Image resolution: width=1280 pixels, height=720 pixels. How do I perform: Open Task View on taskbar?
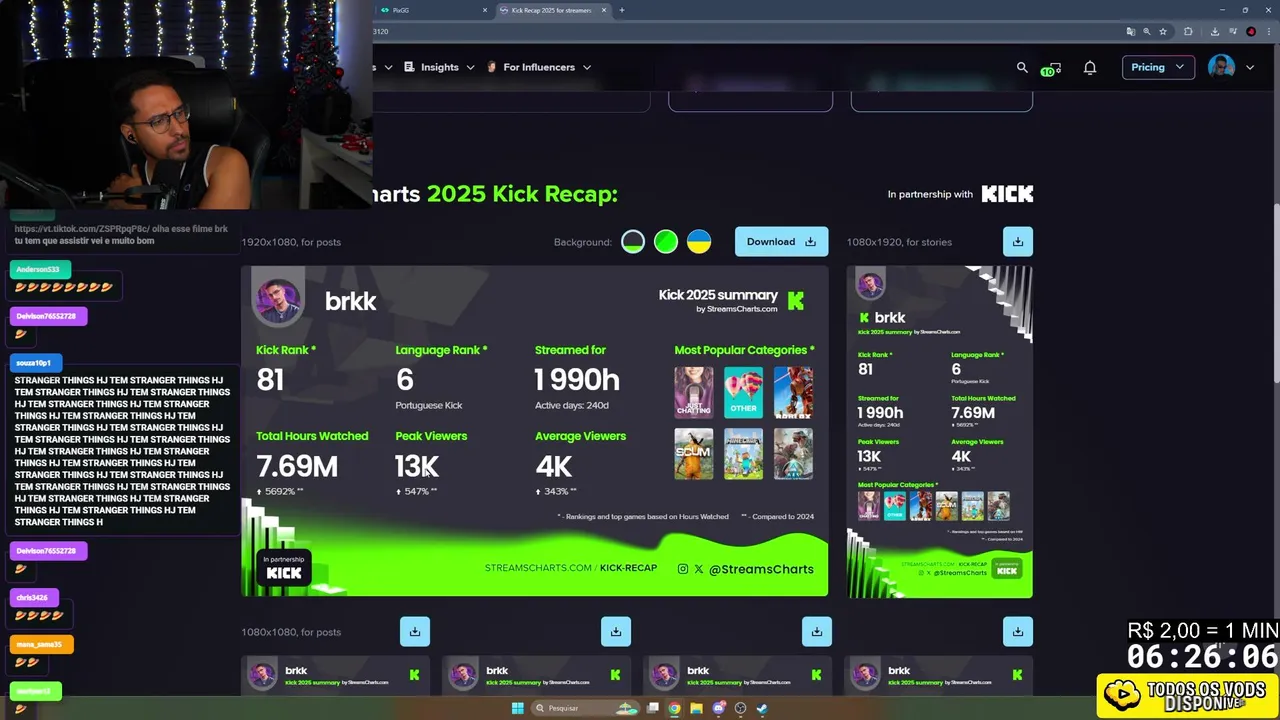click(652, 708)
